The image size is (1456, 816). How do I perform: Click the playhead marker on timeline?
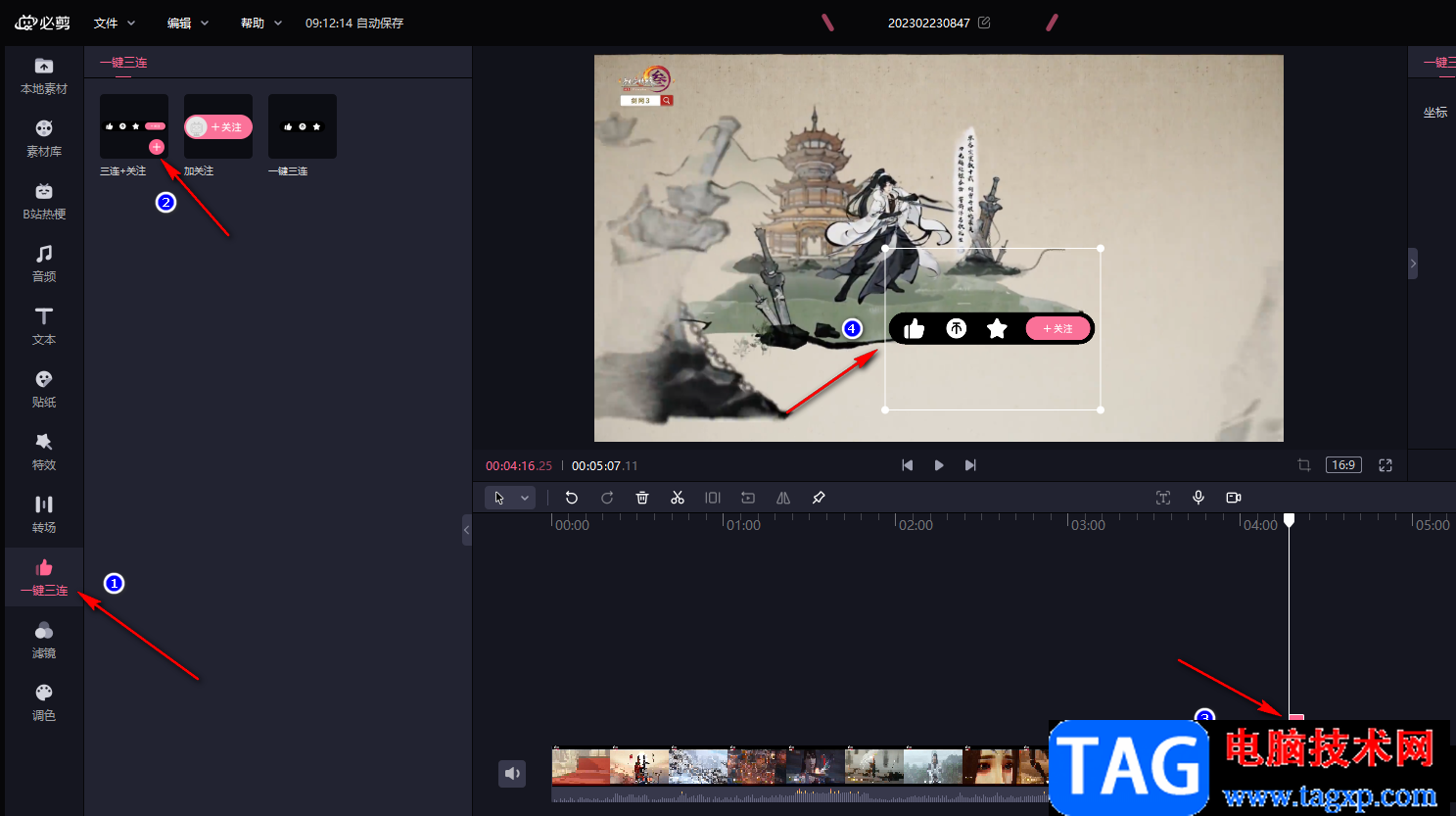tap(1290, 519)
